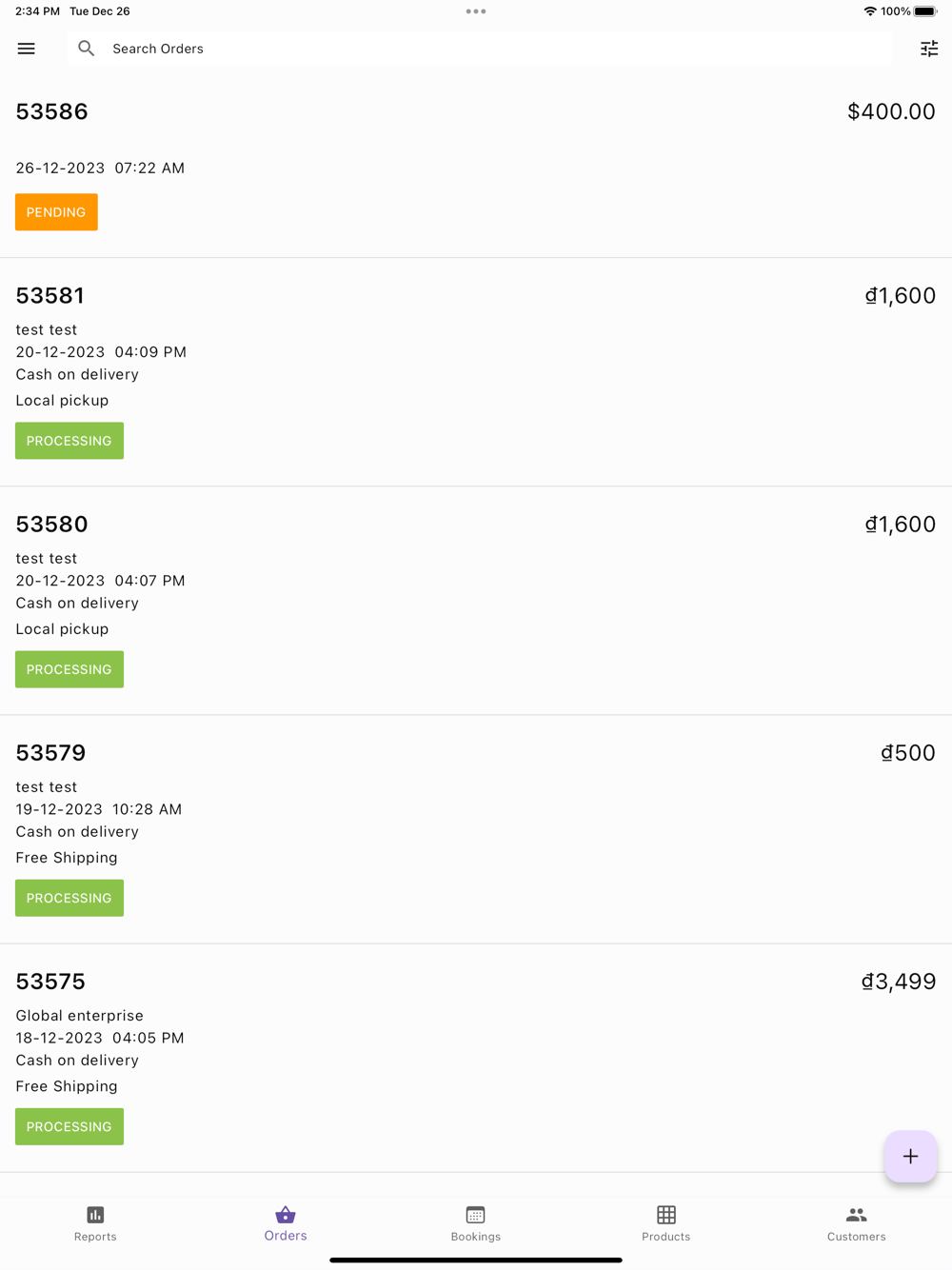Open order number 53586

pyautogui.click(x=52, y=111)
